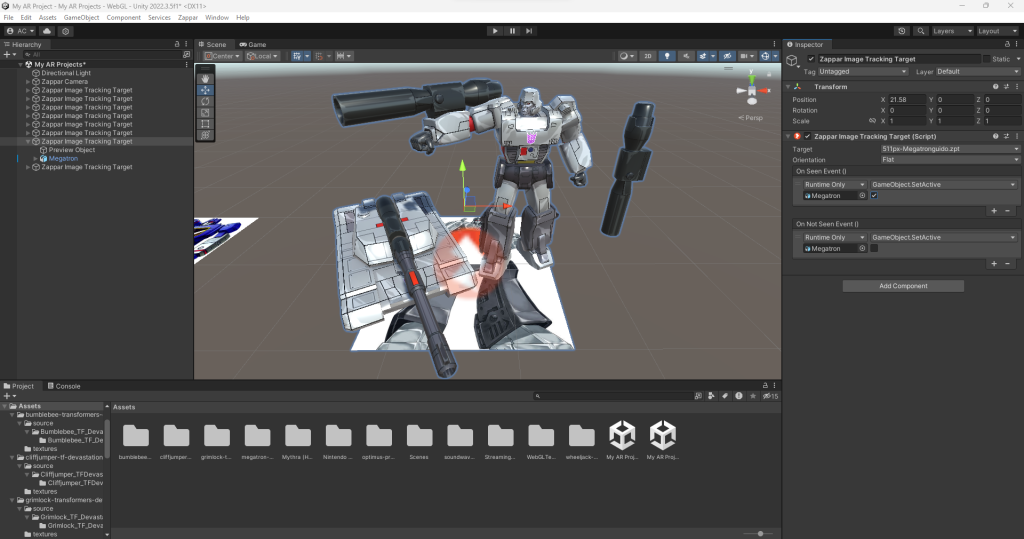Screen dimensions: 1024x539
Task: Open the Undo History clock icon
Action: 902,31
